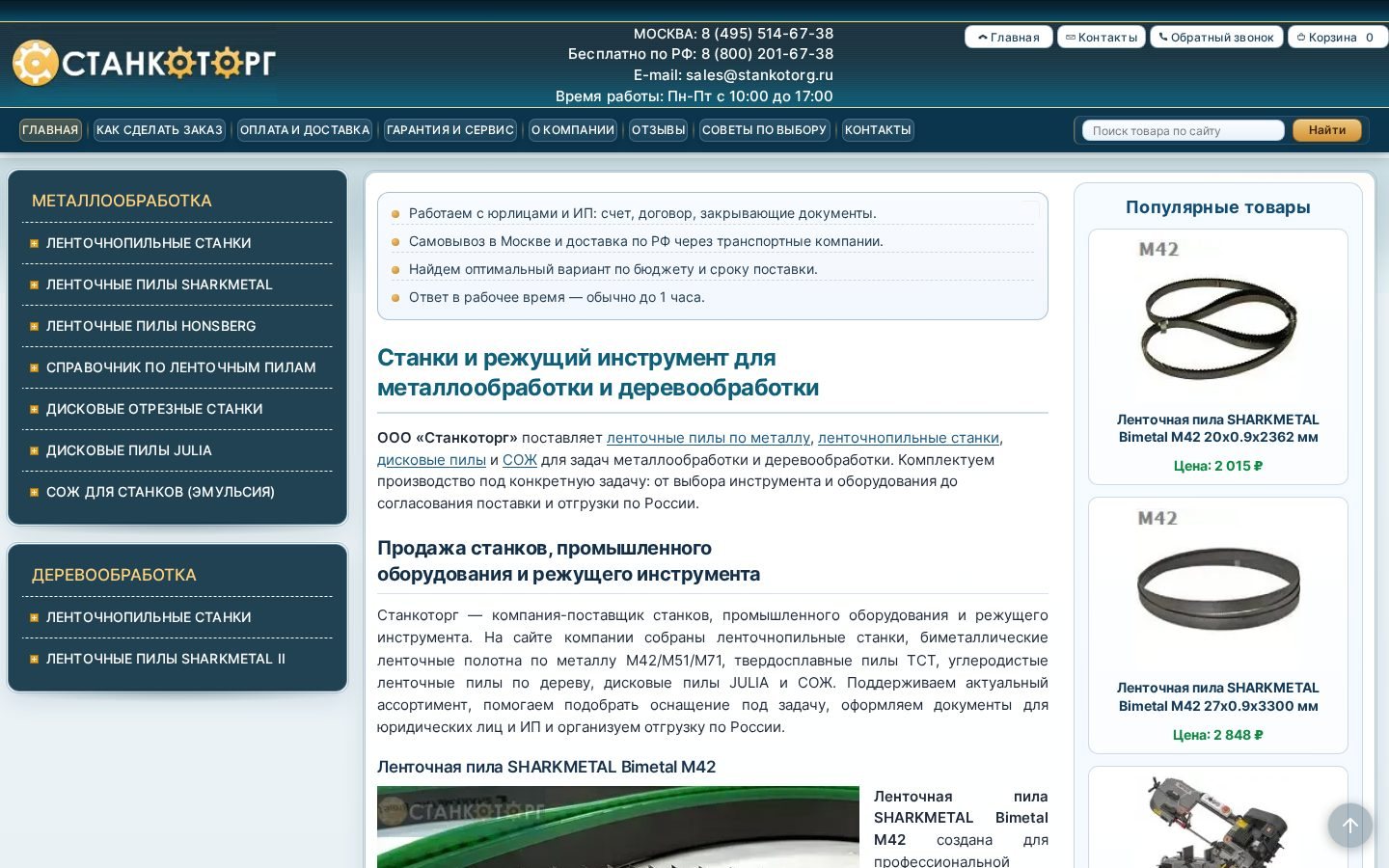
Task: Click the Moscow phone 8 (495) 514-67-38
Action: (768, 34)
